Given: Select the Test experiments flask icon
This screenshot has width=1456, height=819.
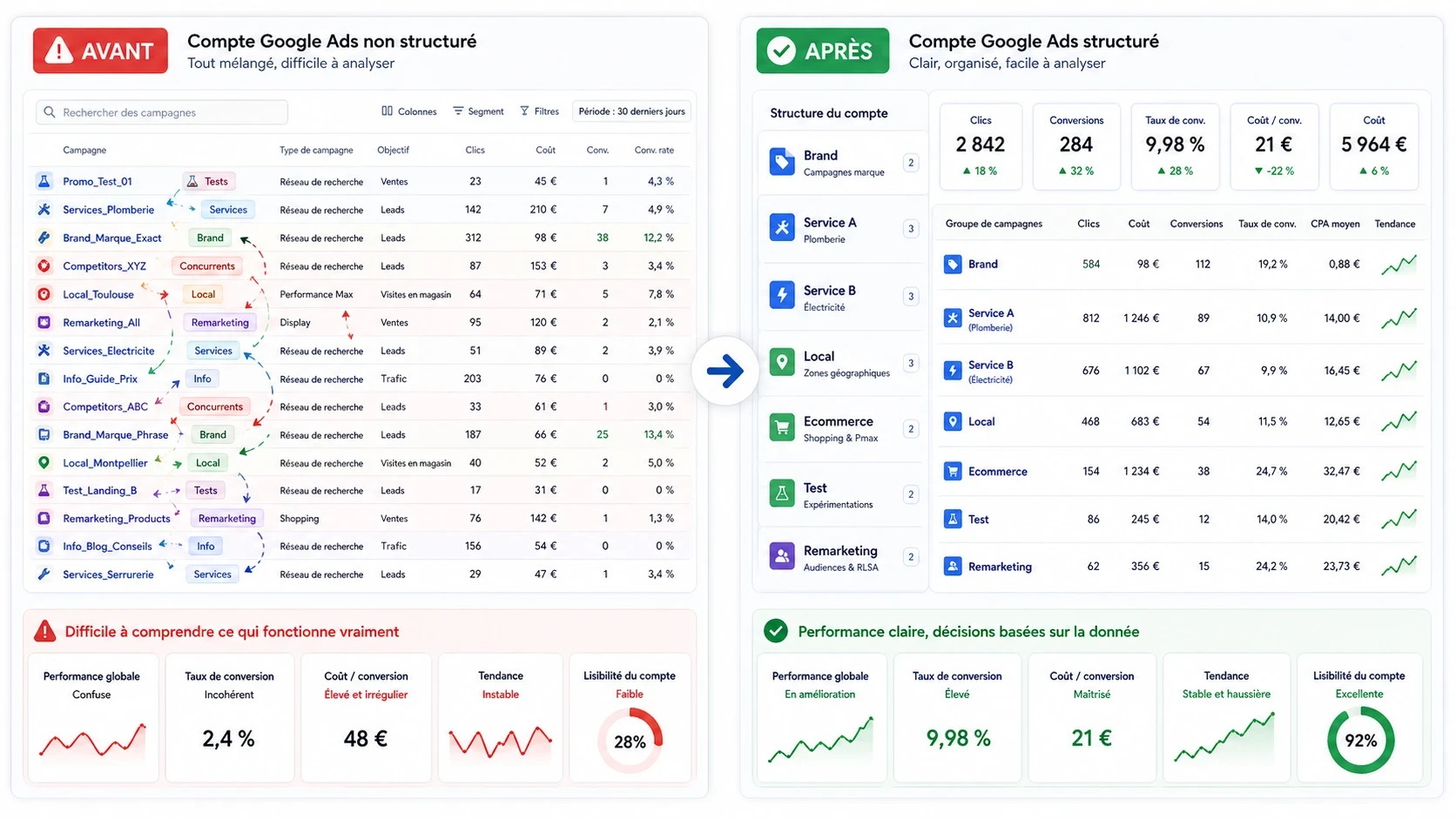Looking at the screenshot, I should point(781,493).
